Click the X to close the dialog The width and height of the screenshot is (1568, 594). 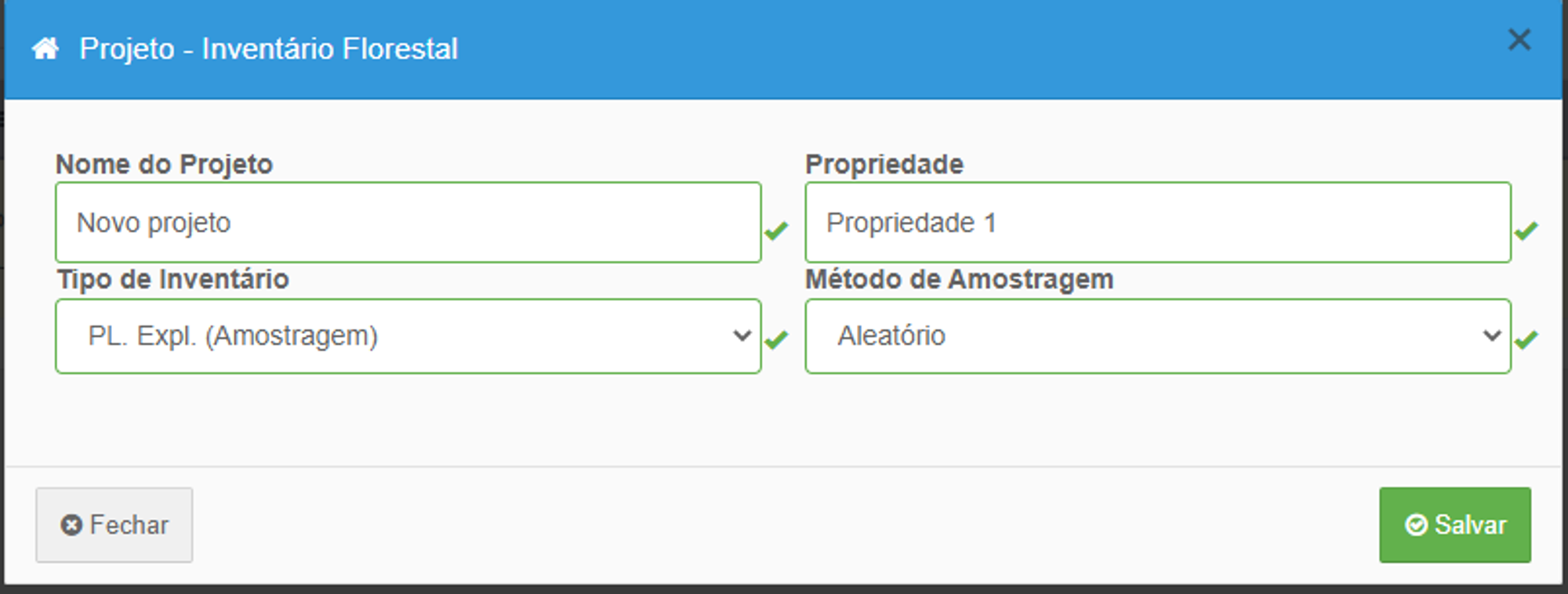click(1519, 39)
